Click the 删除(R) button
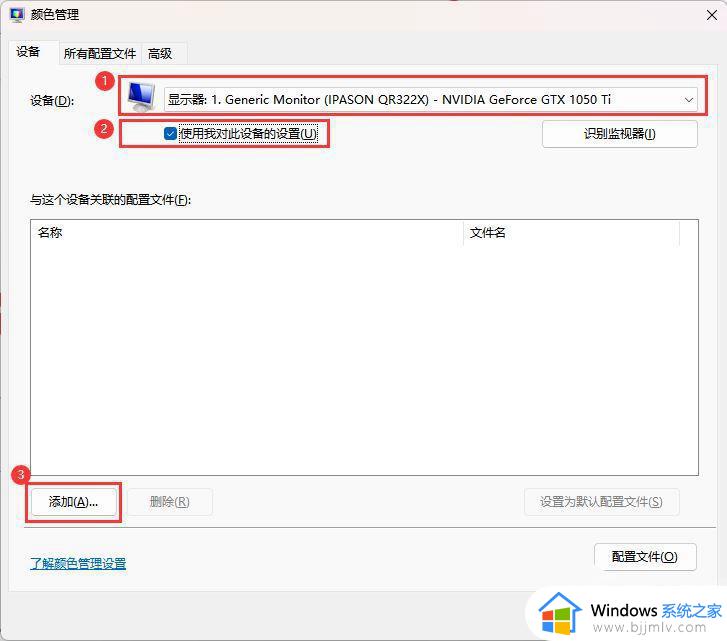The image size is (727, 641). [x=170, y=501]
